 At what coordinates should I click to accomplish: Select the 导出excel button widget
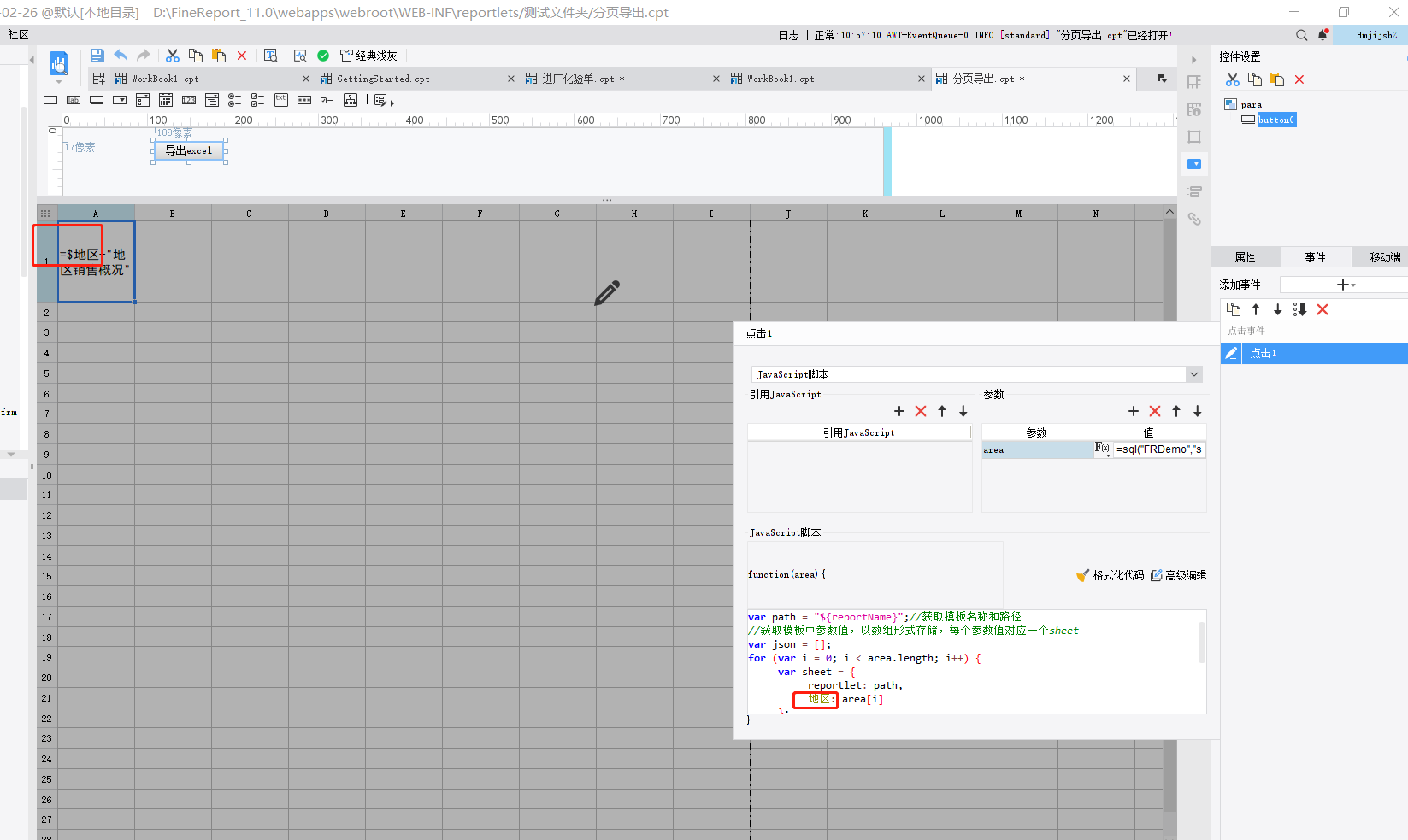coord(189,150)
